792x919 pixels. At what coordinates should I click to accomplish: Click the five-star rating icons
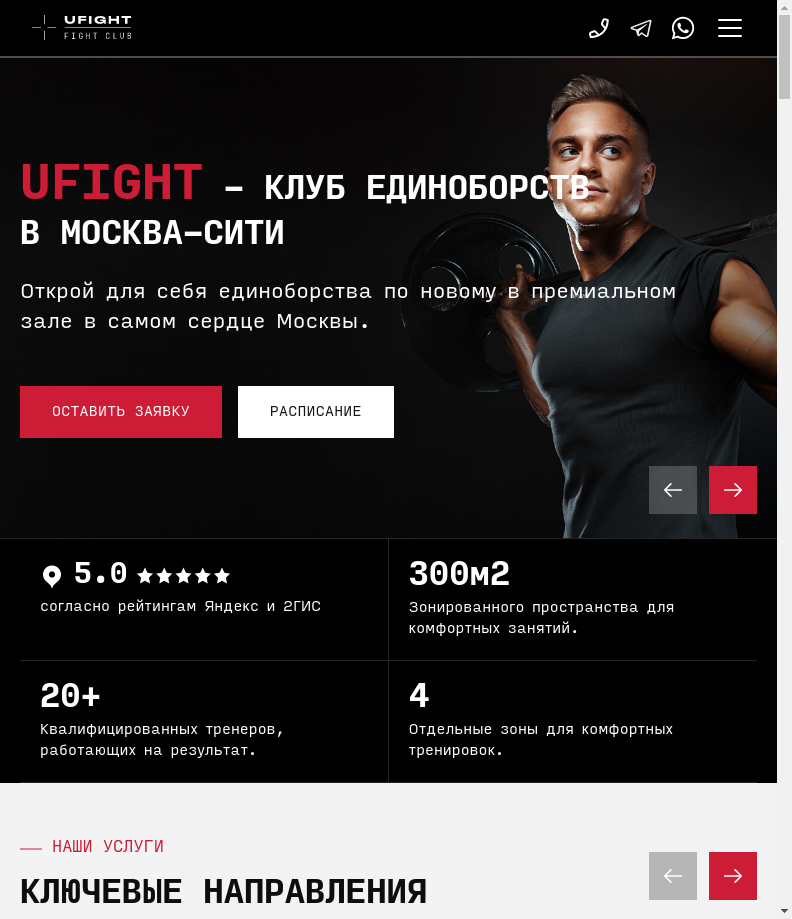[x=183, y=576]
